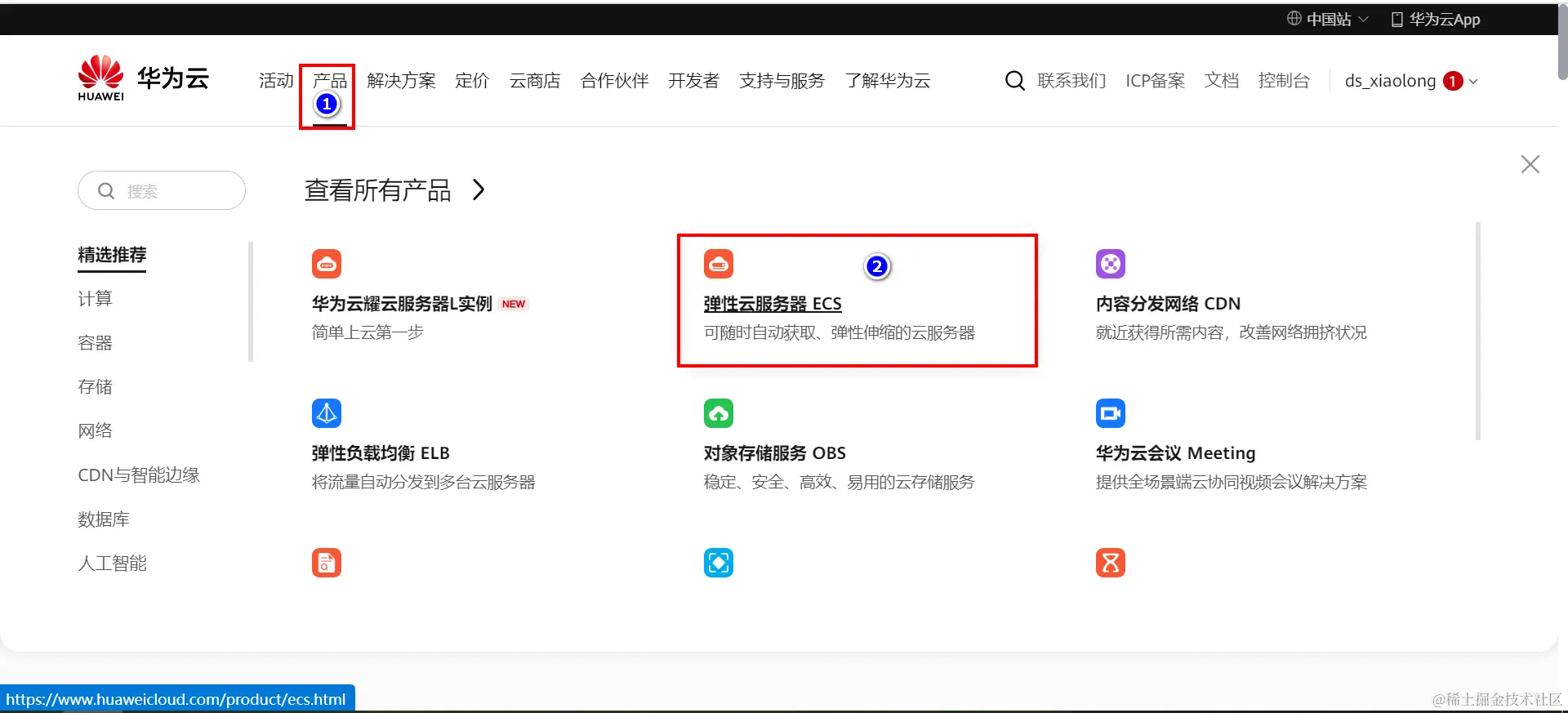This screenshot has height=713, width=1568.
Task: Open the 定价 menu
Action: [472, 81]
